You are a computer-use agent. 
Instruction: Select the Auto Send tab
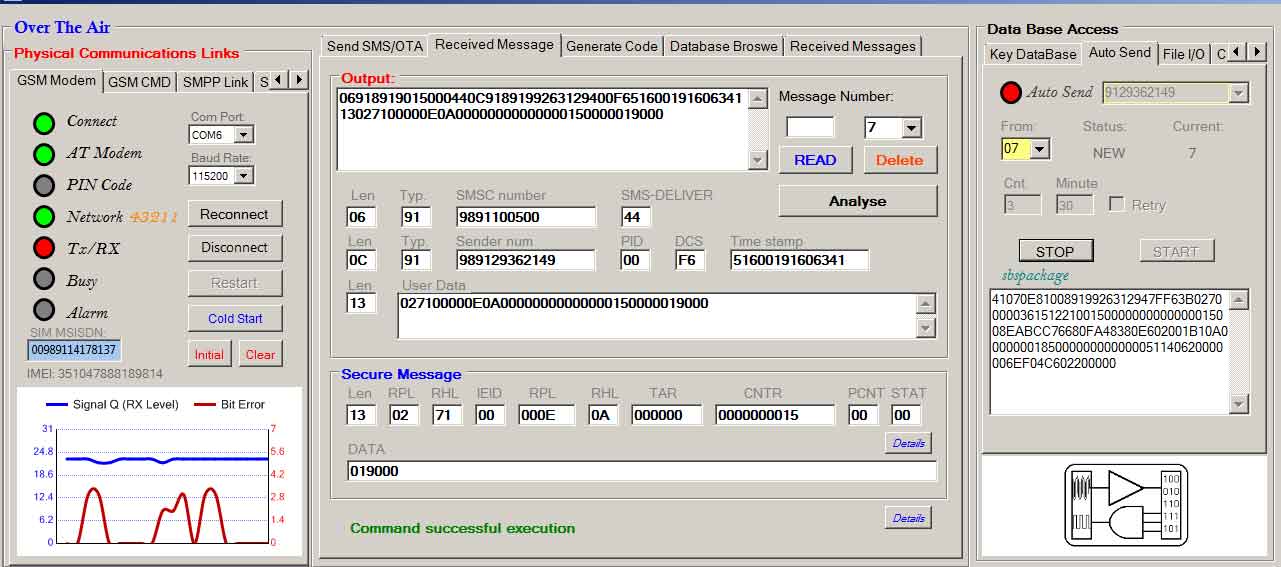tap(1120, 53)
